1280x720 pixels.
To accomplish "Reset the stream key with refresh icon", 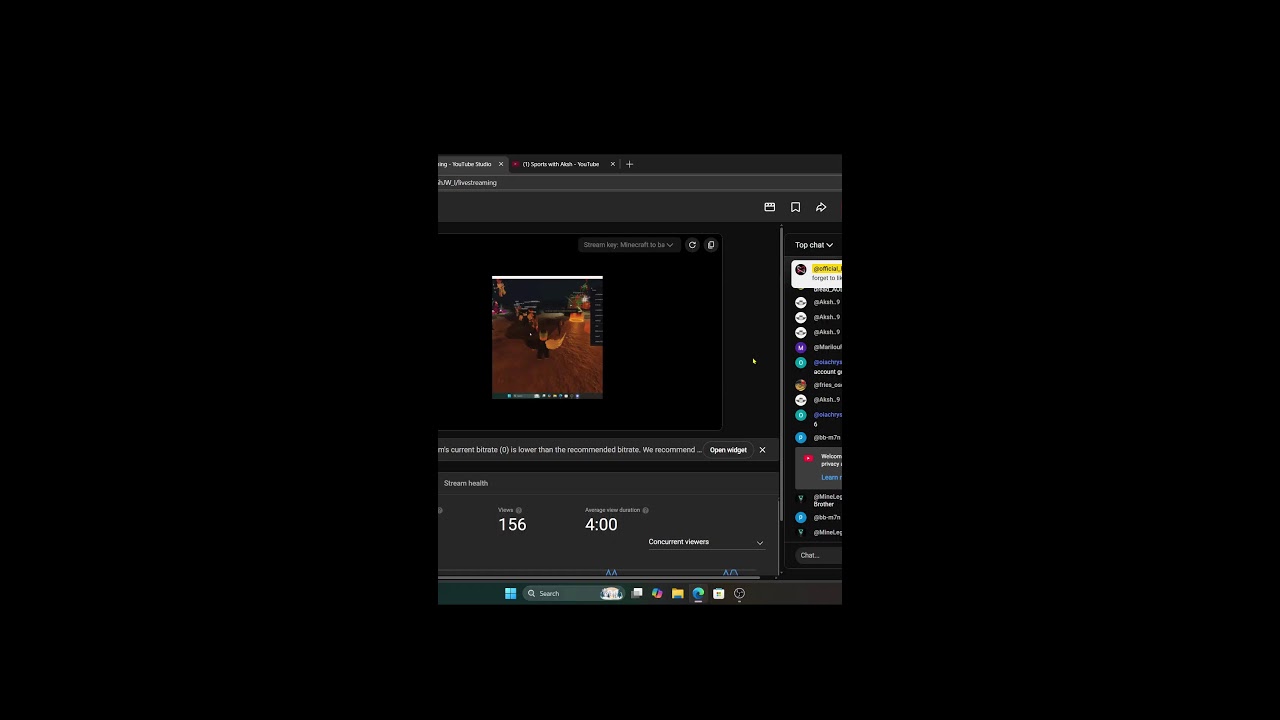I will point(692,245).
